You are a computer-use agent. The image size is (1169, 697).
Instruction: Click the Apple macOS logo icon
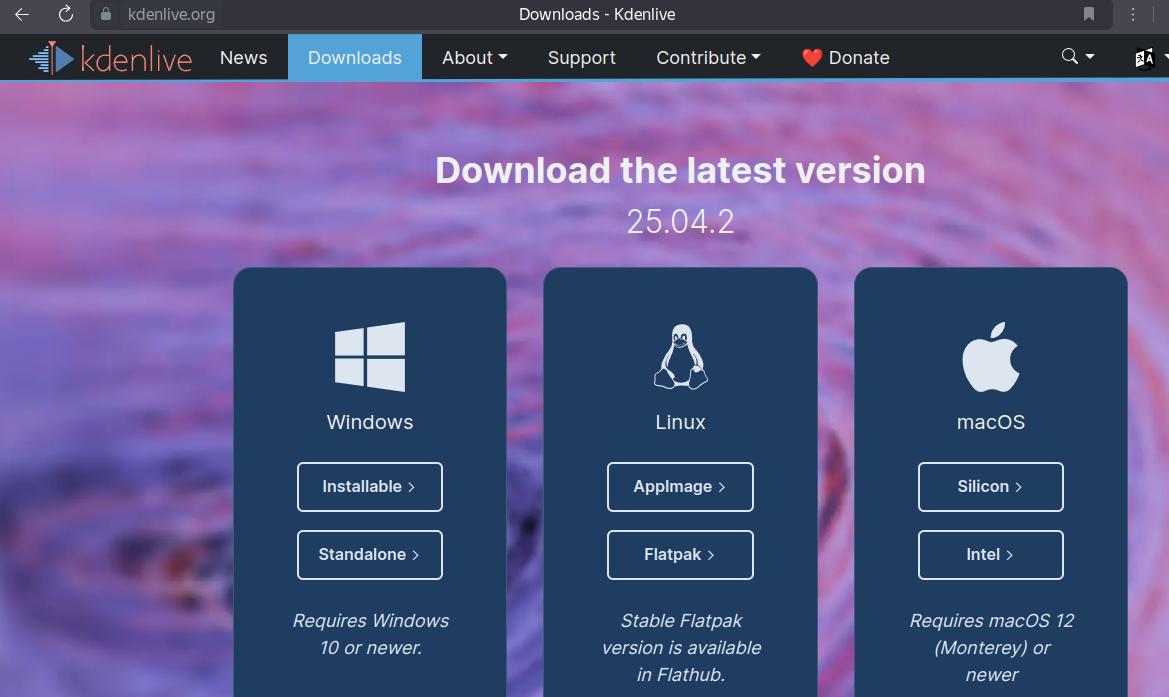pos(991,357)
